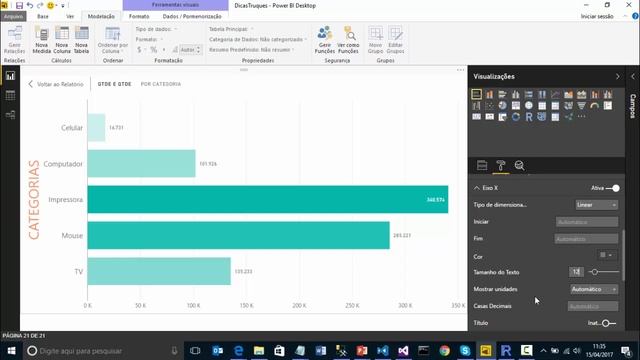Click the Redo arrow icon

point(40,5)
